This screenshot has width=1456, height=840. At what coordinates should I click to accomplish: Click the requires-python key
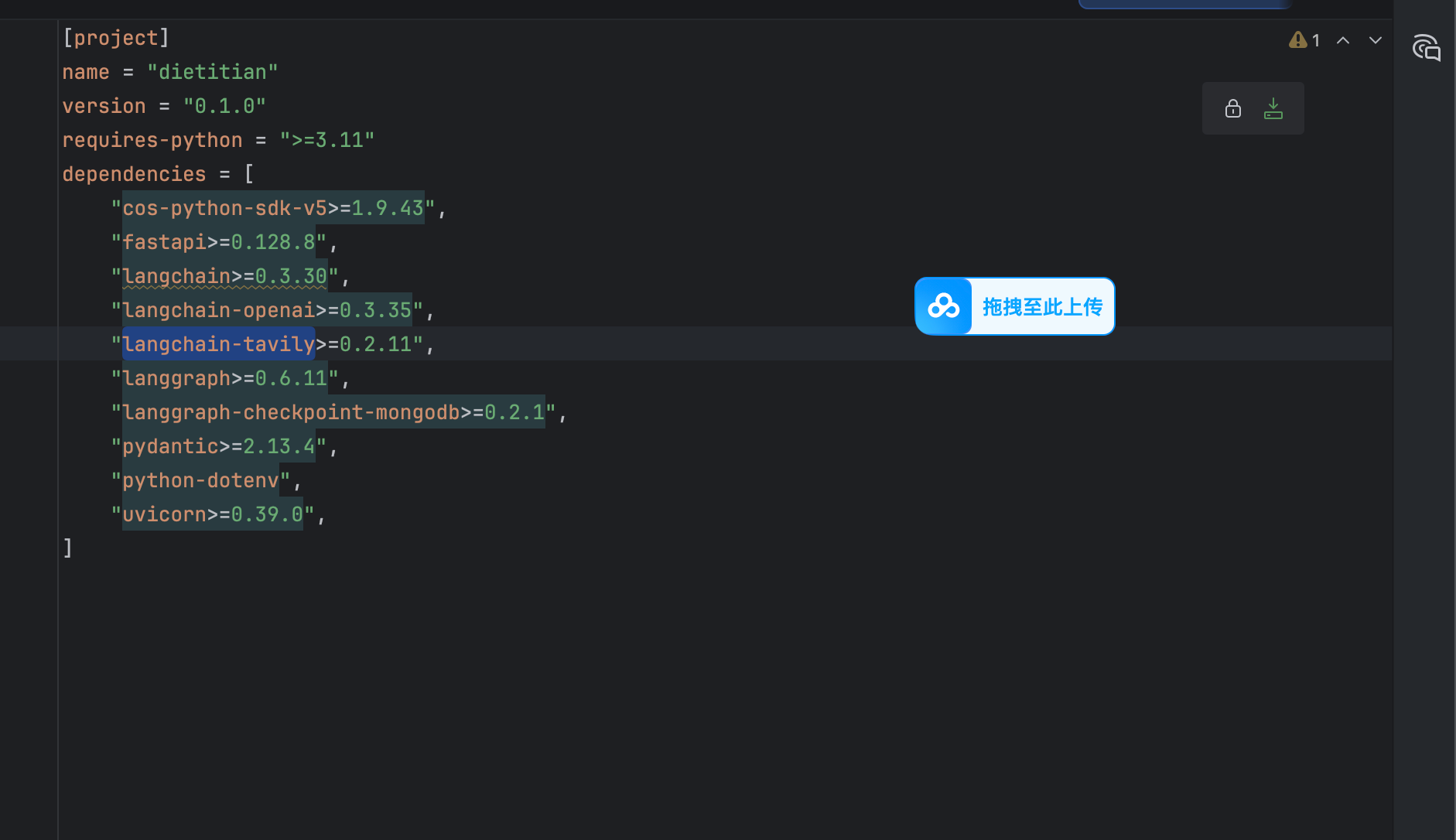coord(152,140)
